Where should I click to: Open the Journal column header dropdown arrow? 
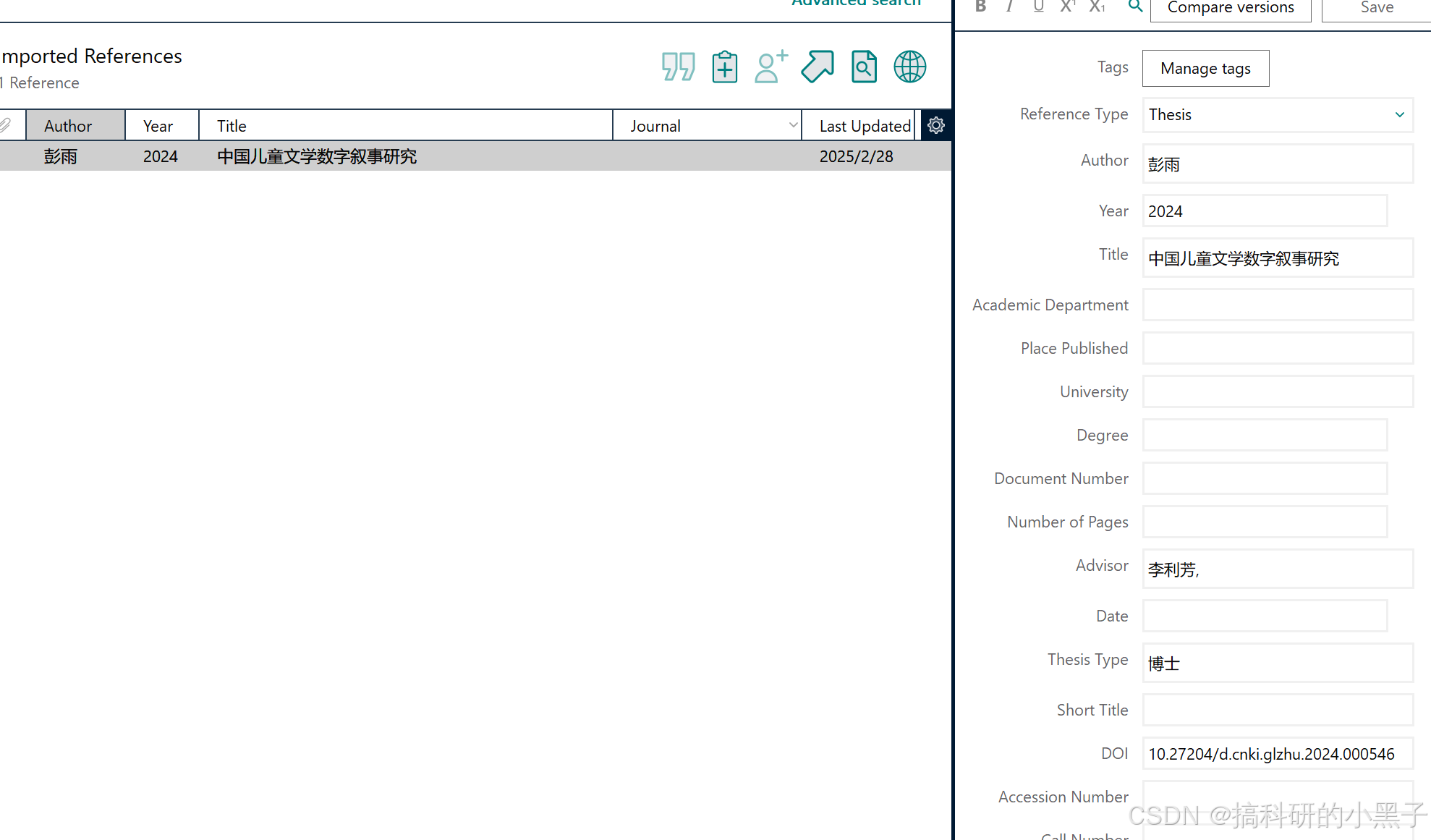(x=793, y=125)
